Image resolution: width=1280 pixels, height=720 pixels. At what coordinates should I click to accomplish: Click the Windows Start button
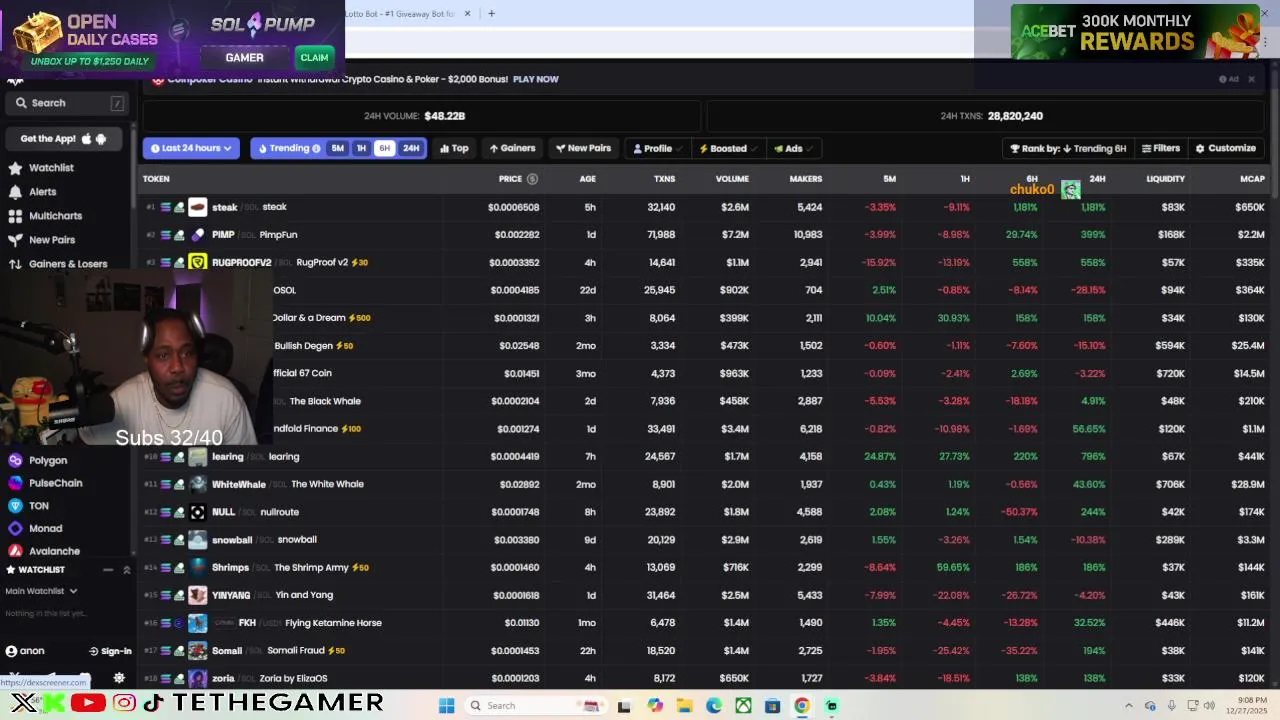[447, 706]
